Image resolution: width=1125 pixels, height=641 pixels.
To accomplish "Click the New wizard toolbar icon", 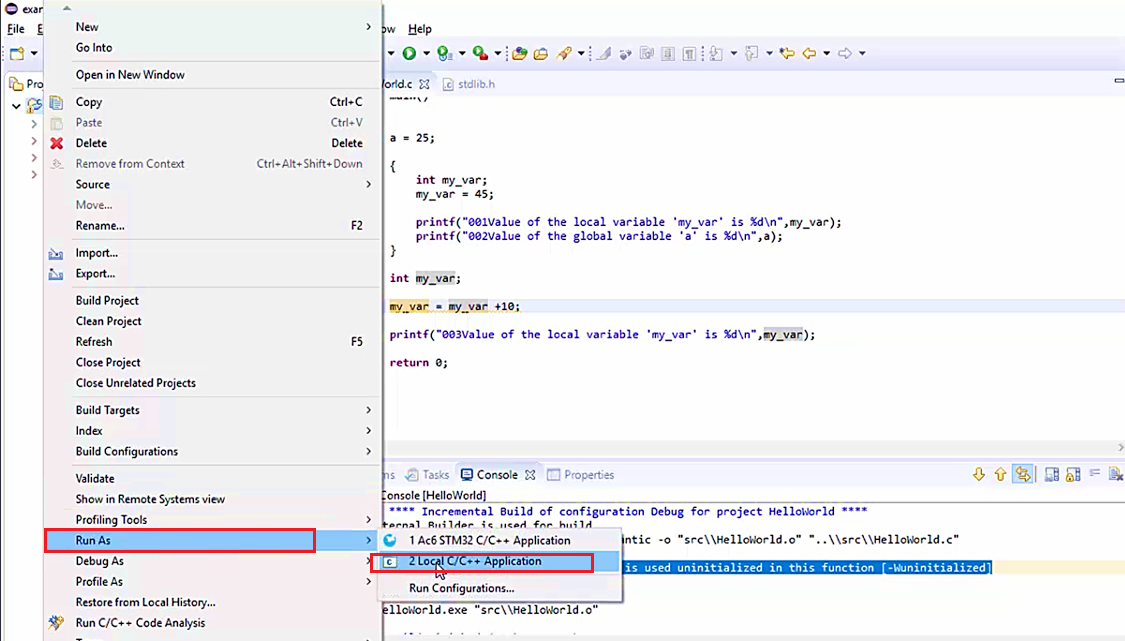I will 17,53.
